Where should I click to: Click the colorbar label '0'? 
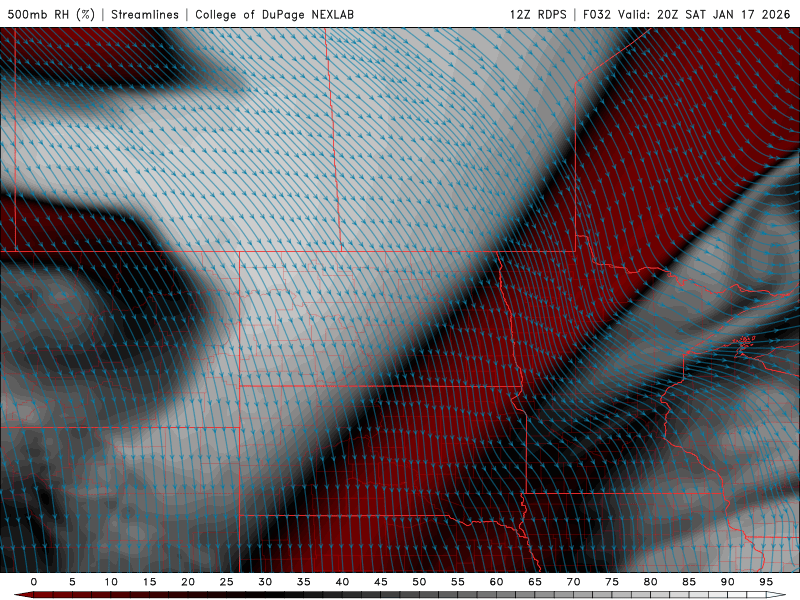point(34,582)
